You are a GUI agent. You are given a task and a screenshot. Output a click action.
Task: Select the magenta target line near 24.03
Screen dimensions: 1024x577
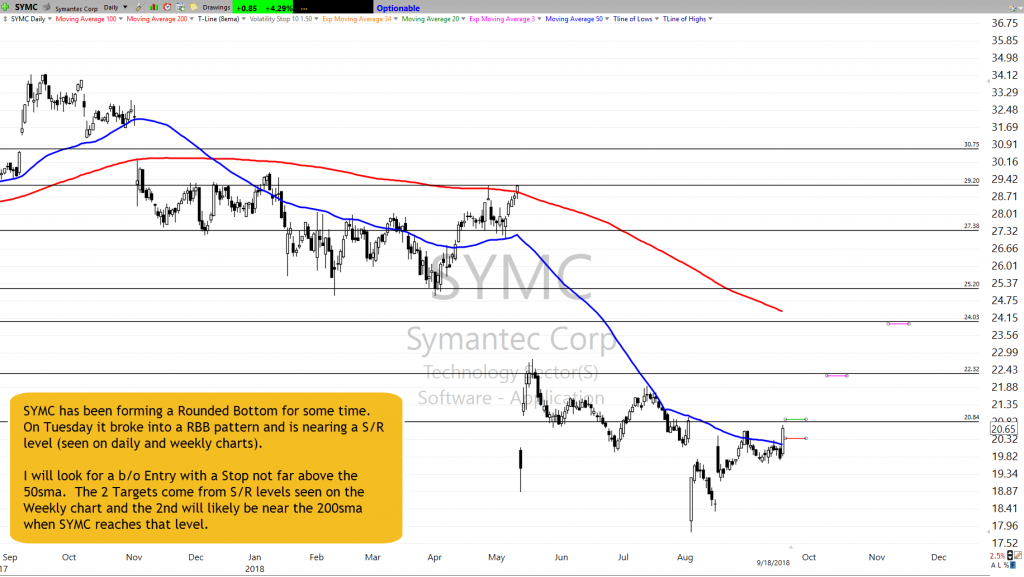[x=899, y=323]
